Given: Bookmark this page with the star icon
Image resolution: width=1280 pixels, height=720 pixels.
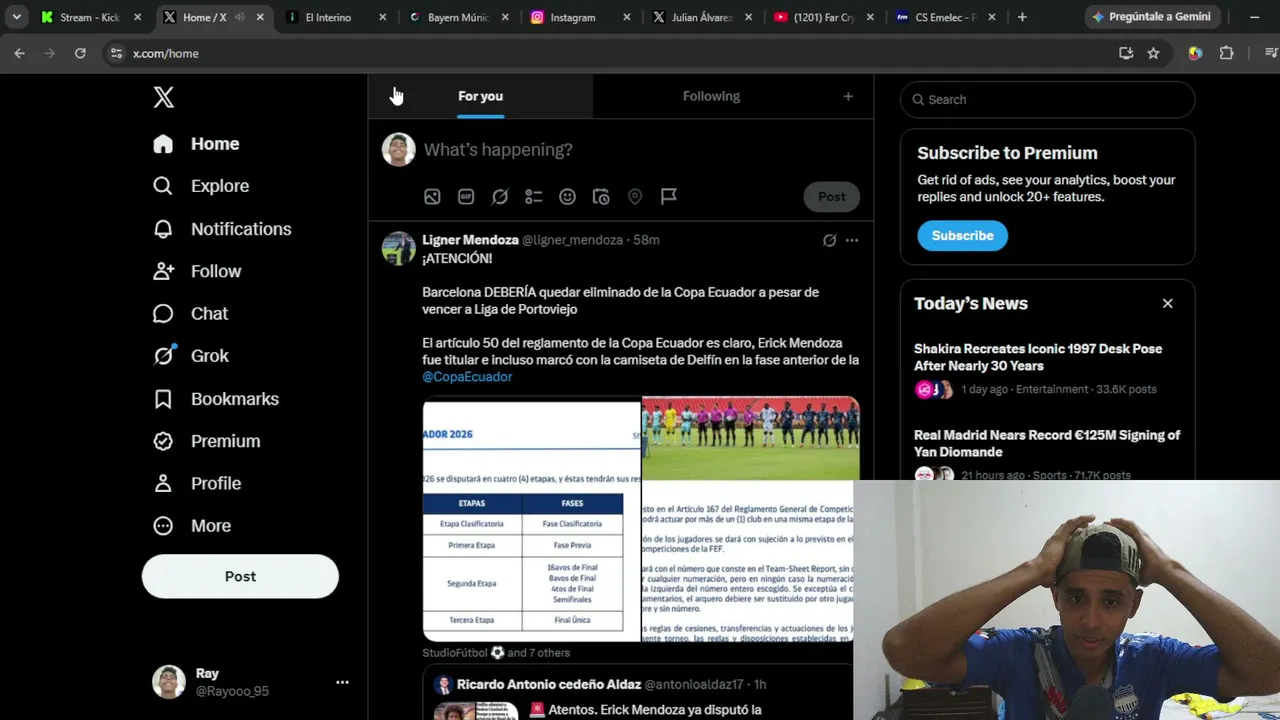Looking at the screenshot, I should 1153,53.
